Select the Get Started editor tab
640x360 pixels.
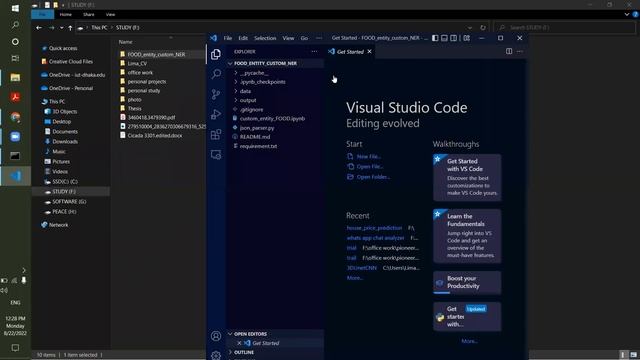tap(350, 52)
